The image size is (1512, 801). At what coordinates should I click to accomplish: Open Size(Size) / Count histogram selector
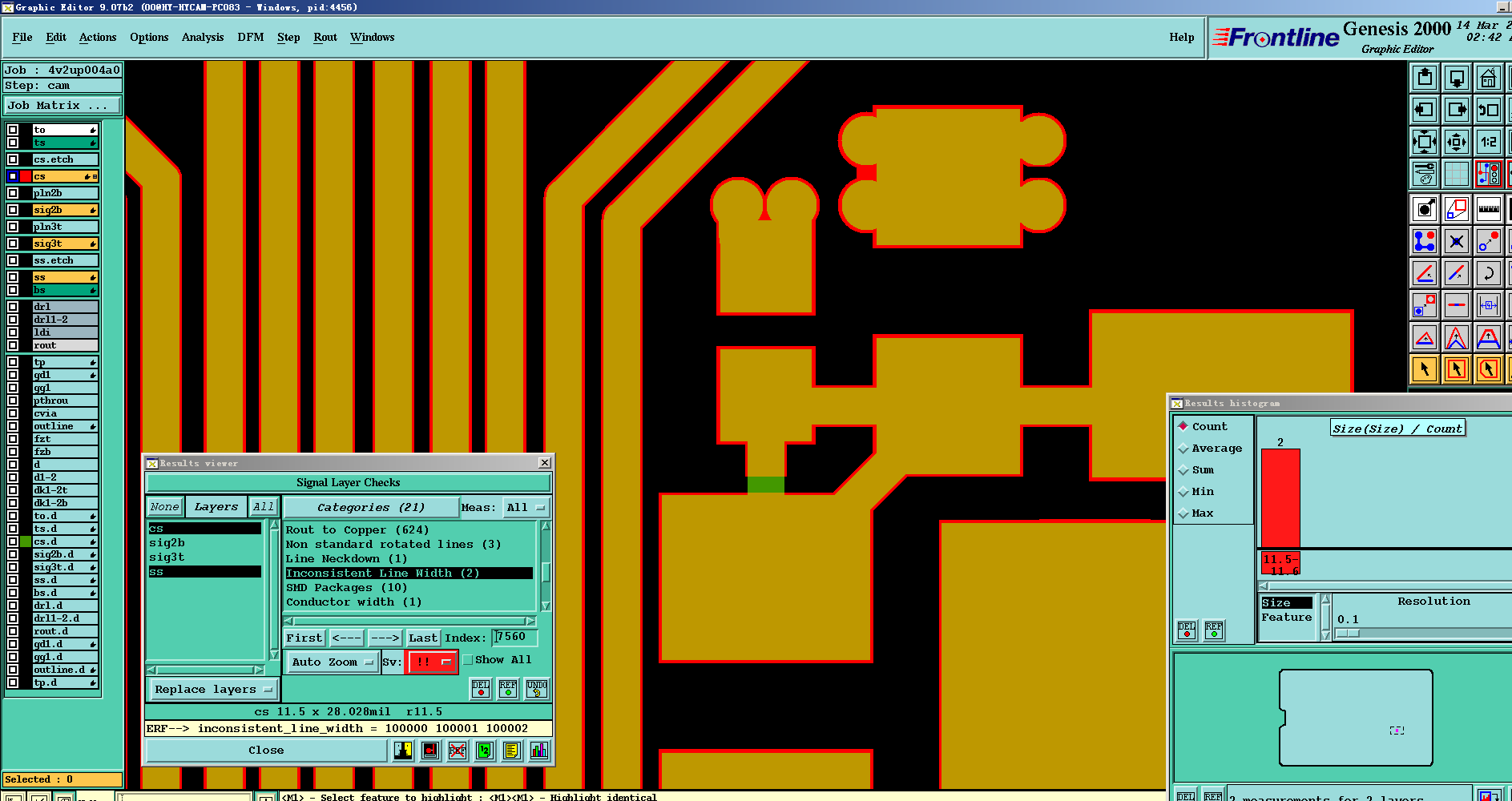(1397, 429)
